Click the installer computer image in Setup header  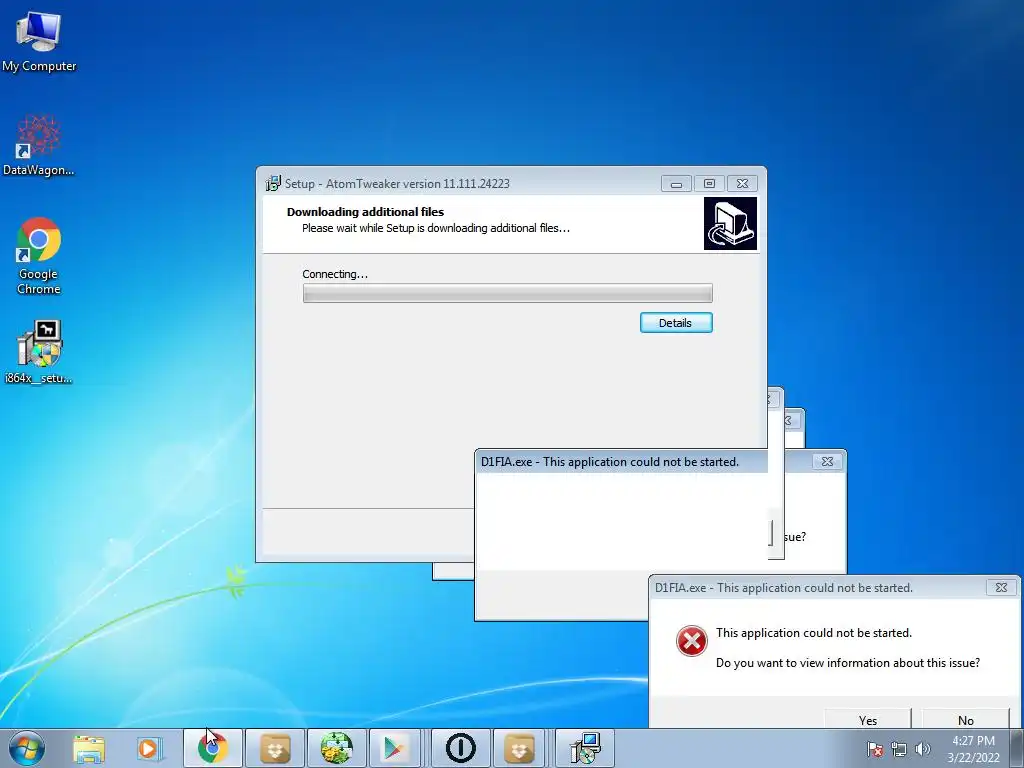pos(730,223)
